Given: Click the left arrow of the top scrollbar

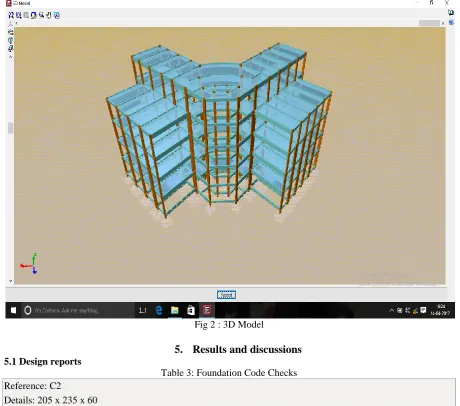Looking at the screenshot, I should (17, 23).
